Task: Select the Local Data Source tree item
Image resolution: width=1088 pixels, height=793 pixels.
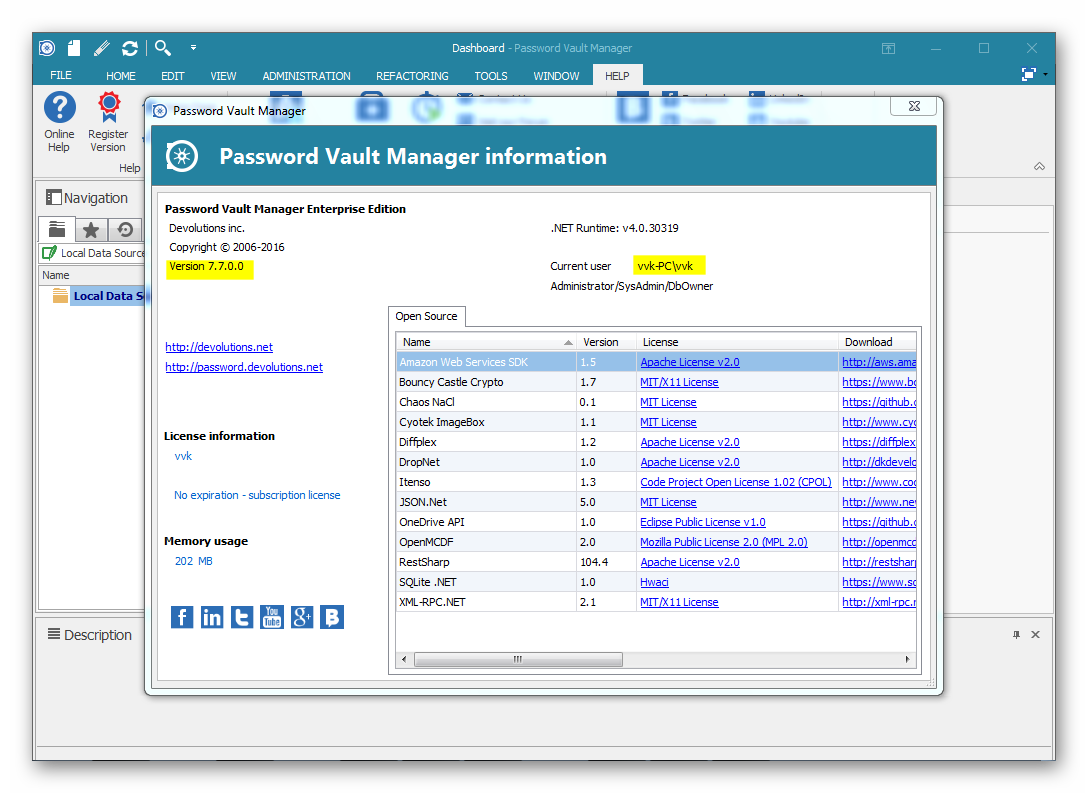Action: (108, 296)
